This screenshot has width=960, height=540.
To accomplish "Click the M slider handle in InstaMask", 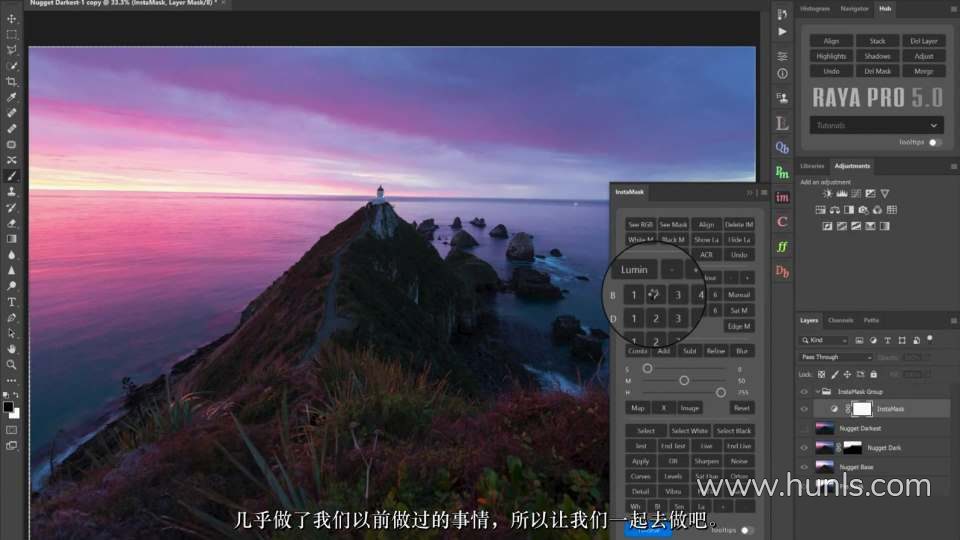I will click(x=684, y=381).
